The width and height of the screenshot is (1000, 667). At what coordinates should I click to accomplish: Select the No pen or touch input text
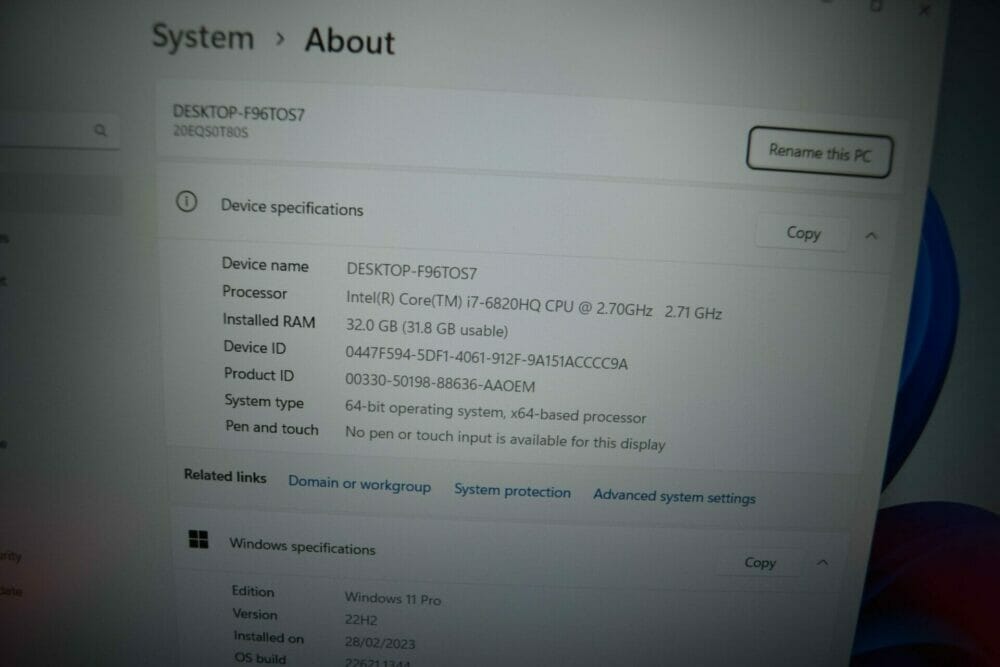tap(504, 438)
